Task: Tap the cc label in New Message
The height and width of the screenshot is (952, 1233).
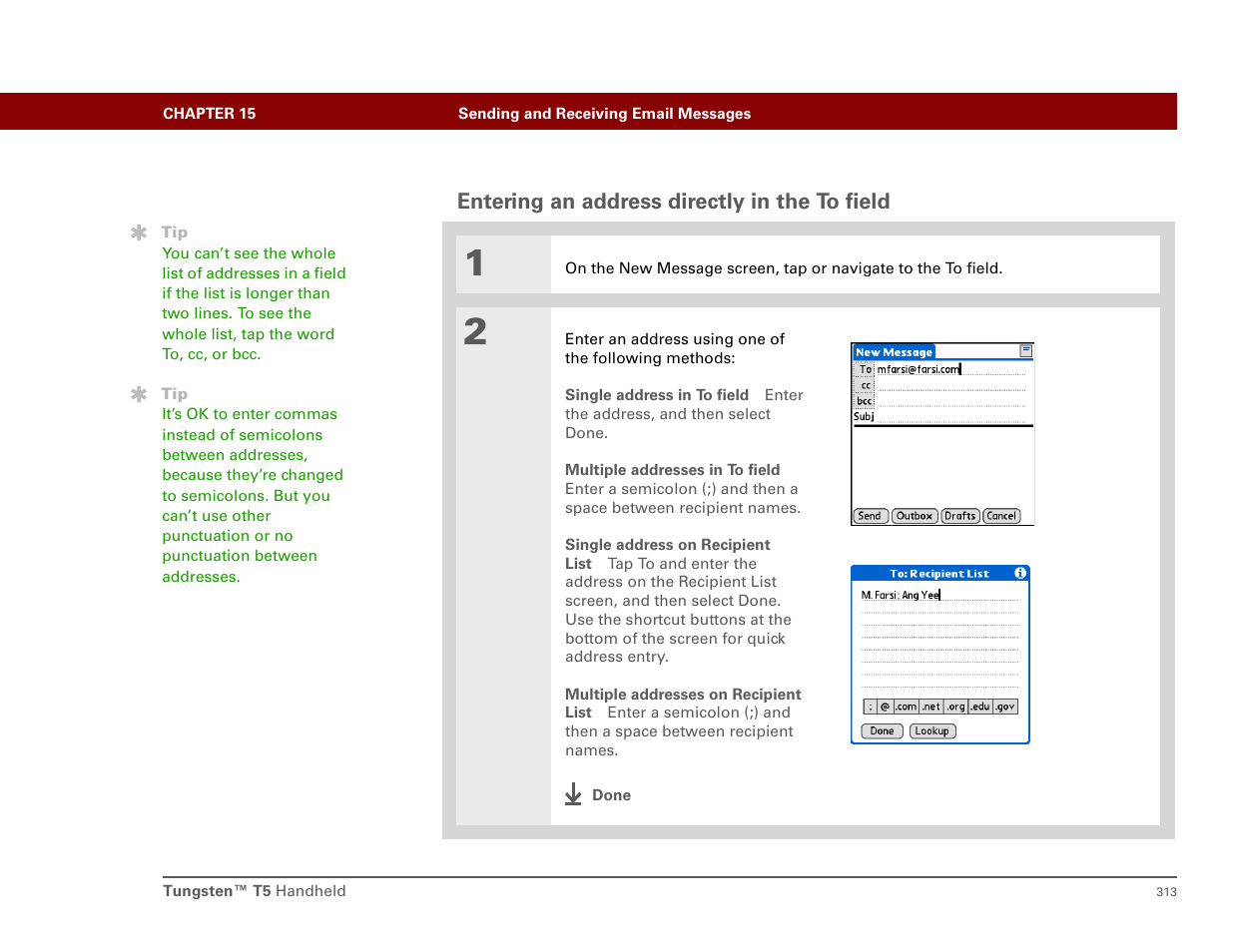Action: [x=866, y=385]
